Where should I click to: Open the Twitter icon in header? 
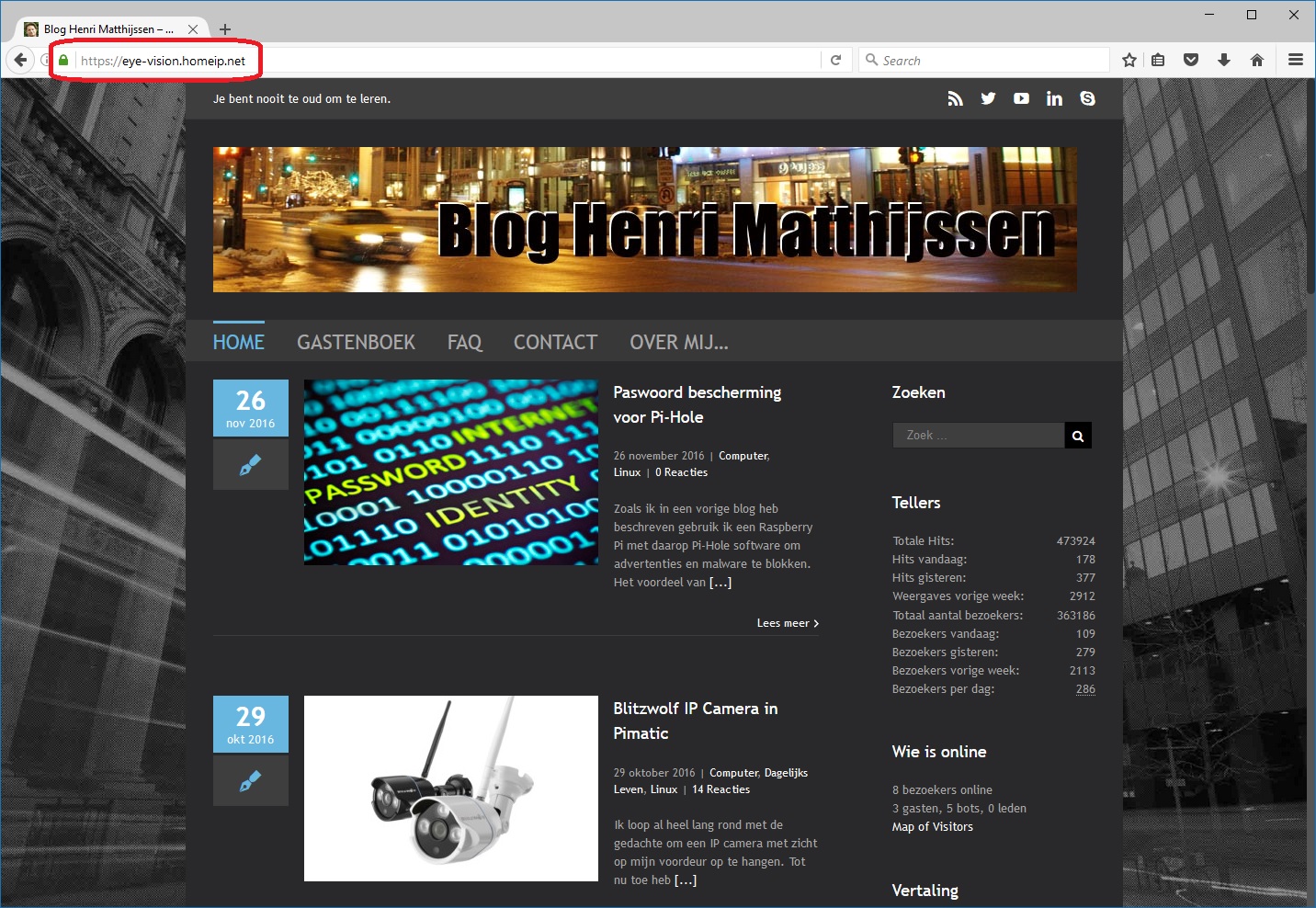click(988, 98)
